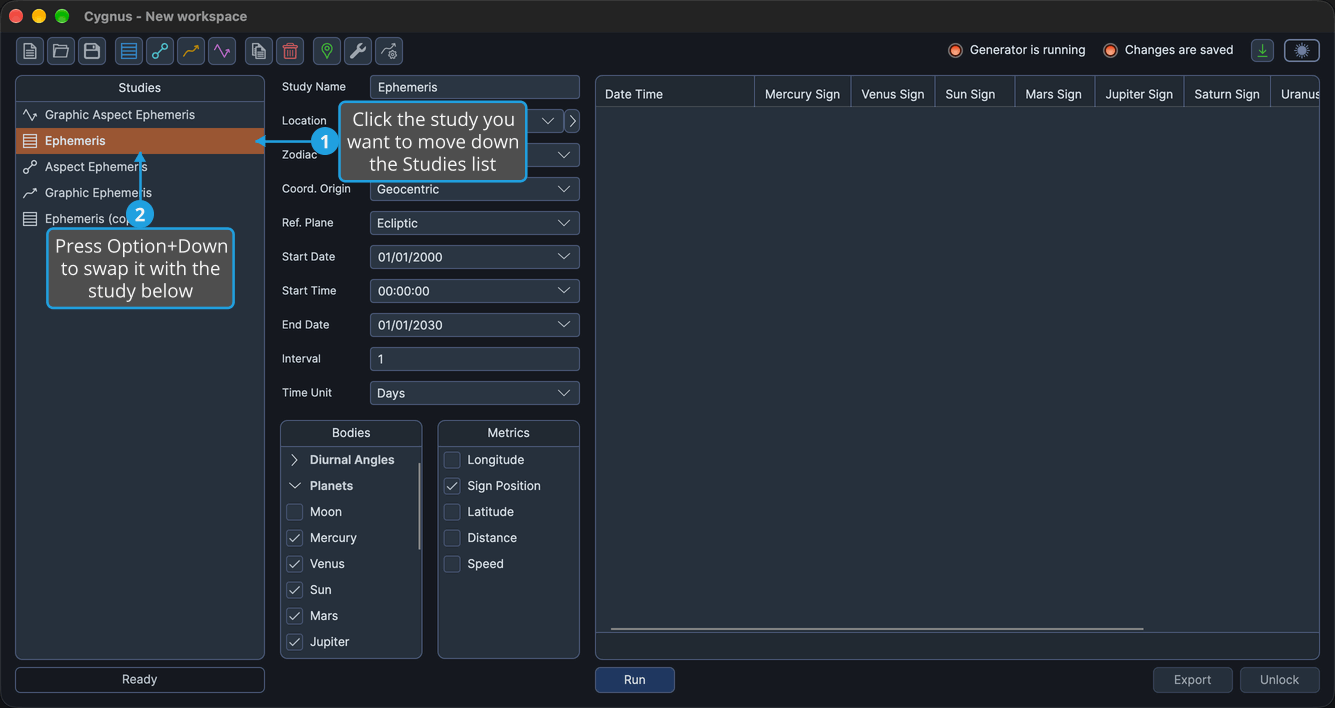This screenshot has height=708, width=1335.
Task: Toggle the Moon body checkbox
Action: point(295,512)
